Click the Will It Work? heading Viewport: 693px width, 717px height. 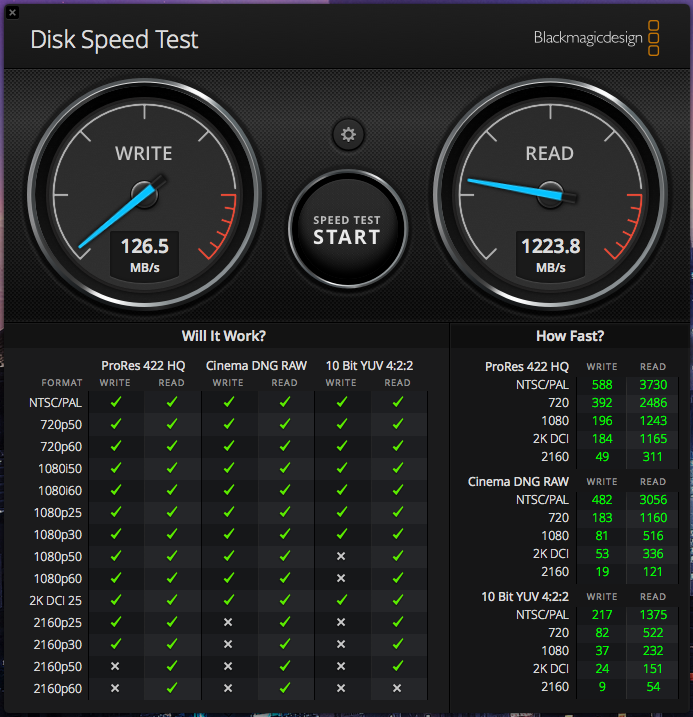(224, 336)
